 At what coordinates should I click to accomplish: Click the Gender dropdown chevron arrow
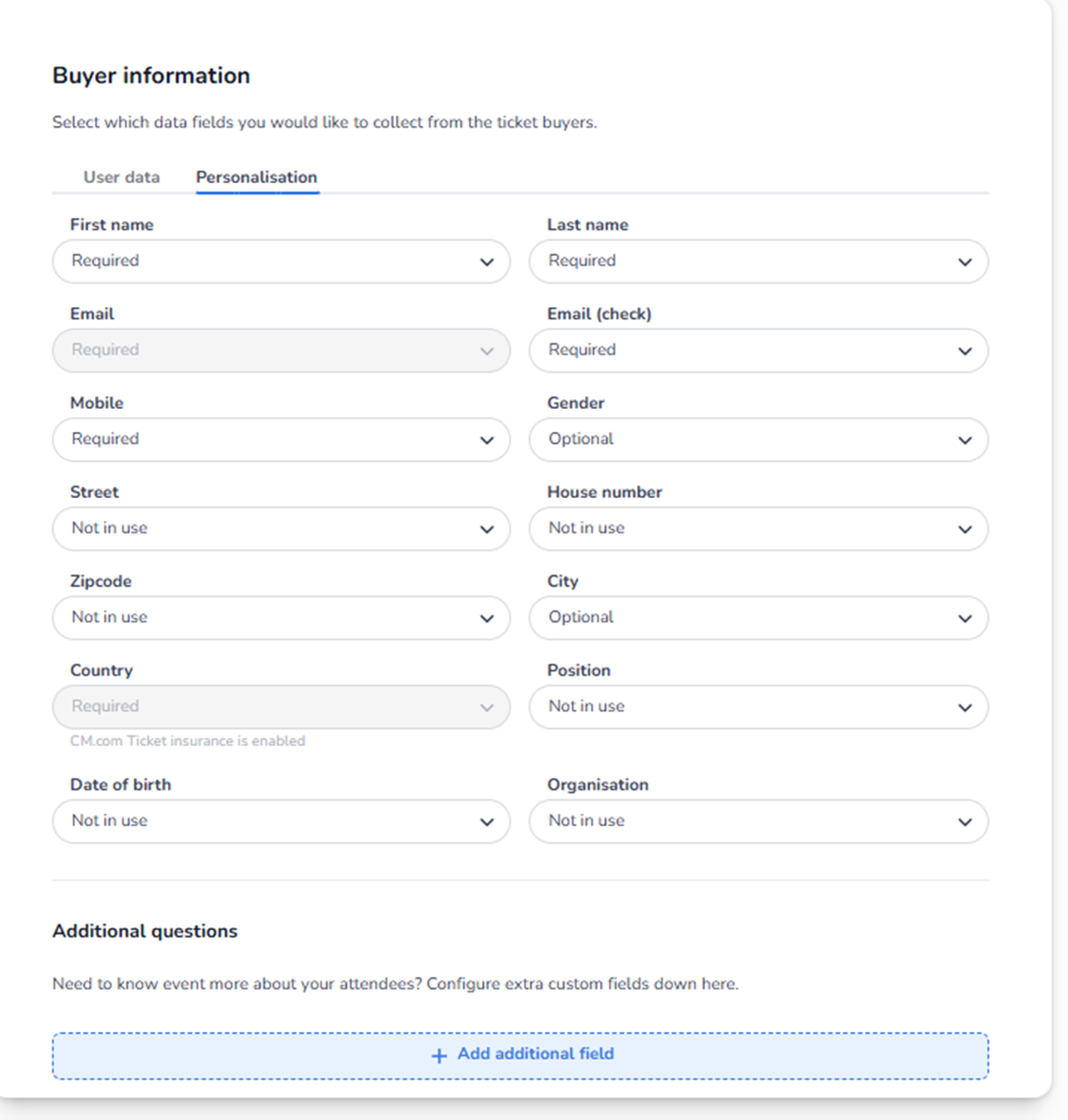964,440
